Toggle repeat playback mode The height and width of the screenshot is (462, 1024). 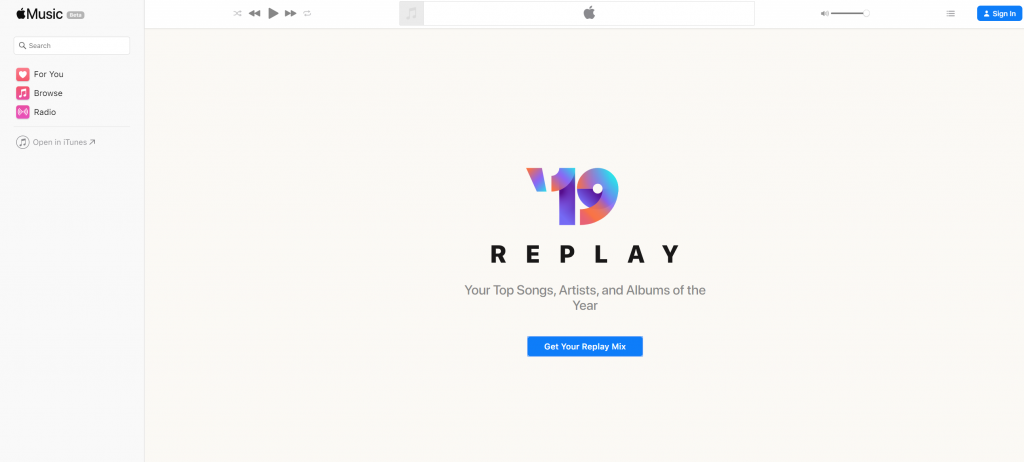[x=307, y=13]
